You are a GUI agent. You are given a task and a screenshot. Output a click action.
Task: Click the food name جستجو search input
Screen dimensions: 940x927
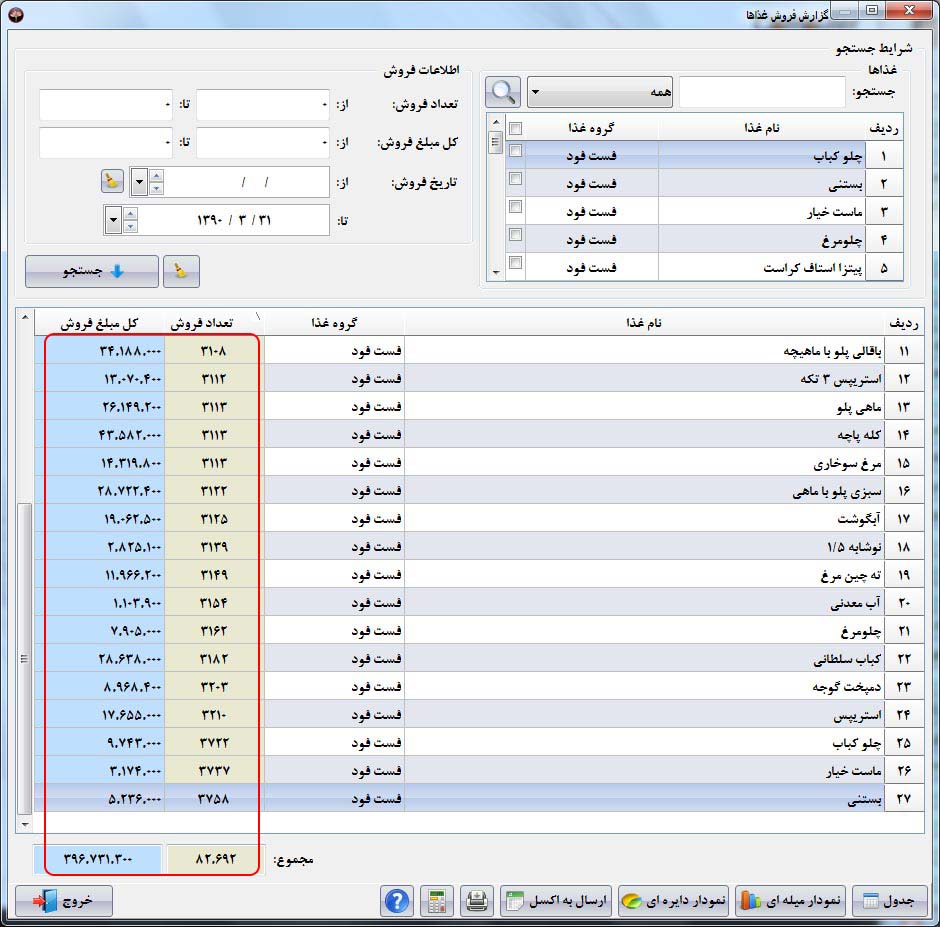(762, 92)
